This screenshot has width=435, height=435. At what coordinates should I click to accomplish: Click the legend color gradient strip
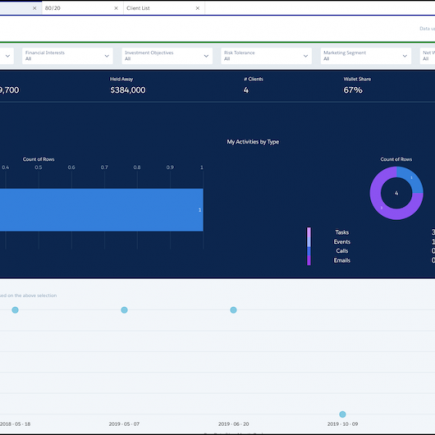(x=309, y=246)
